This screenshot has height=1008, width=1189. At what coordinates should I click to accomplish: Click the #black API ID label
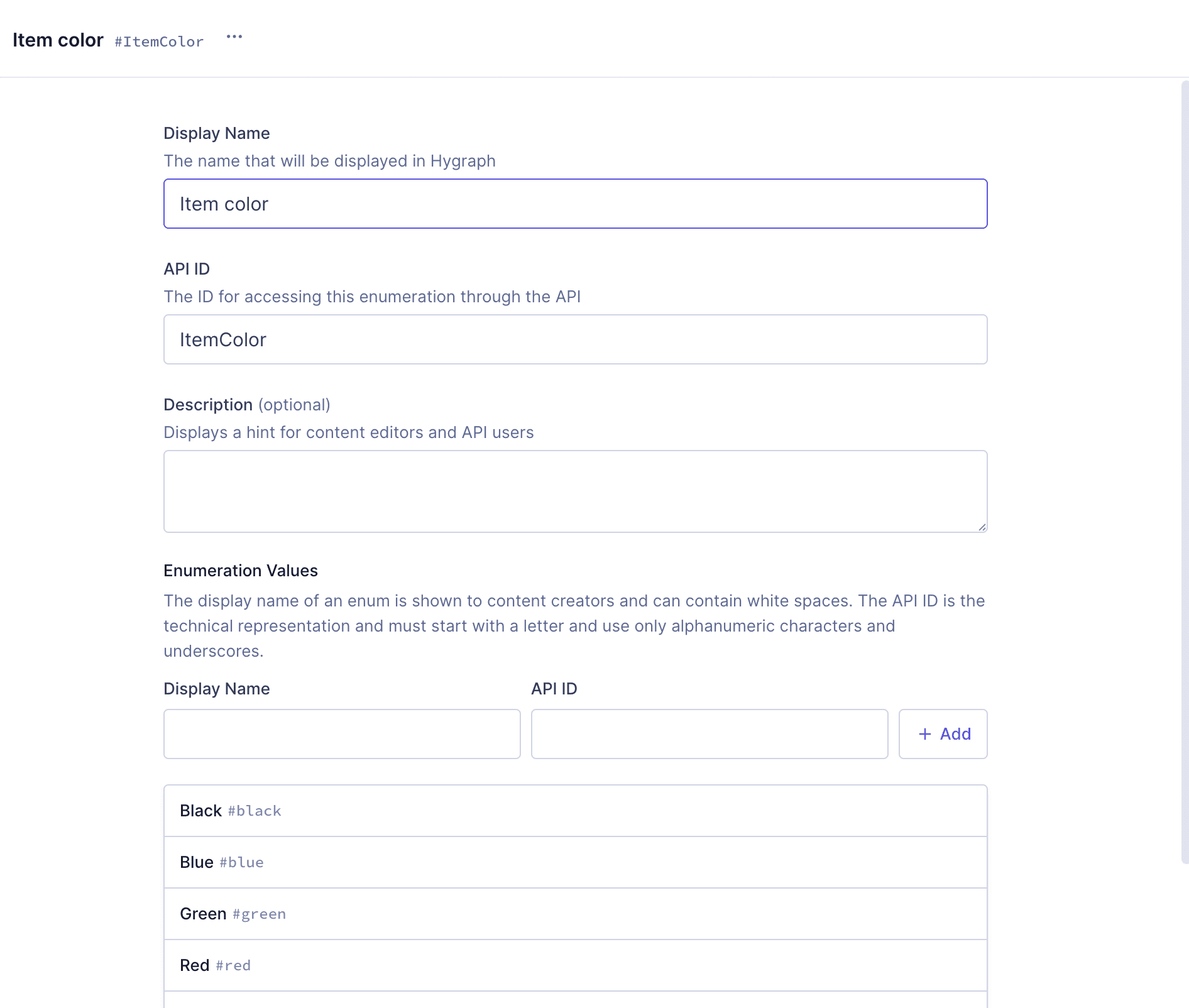pos(254,811)
